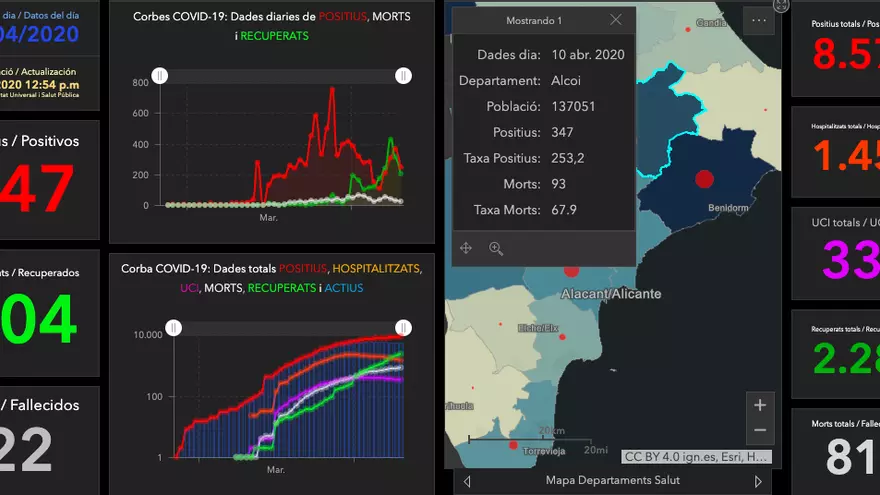The image size is (880, 495).
Task: Select the red marker near Torrevieja
Action: click(513, 445)
